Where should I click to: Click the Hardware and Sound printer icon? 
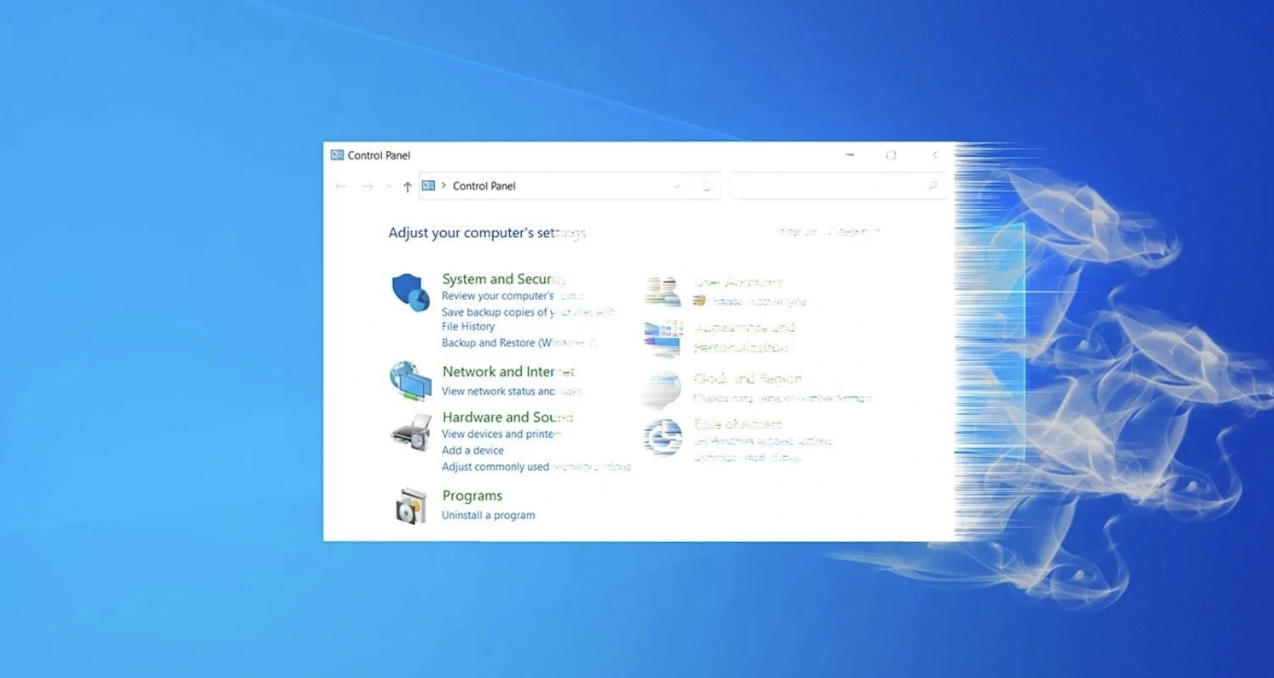[410, 432]
